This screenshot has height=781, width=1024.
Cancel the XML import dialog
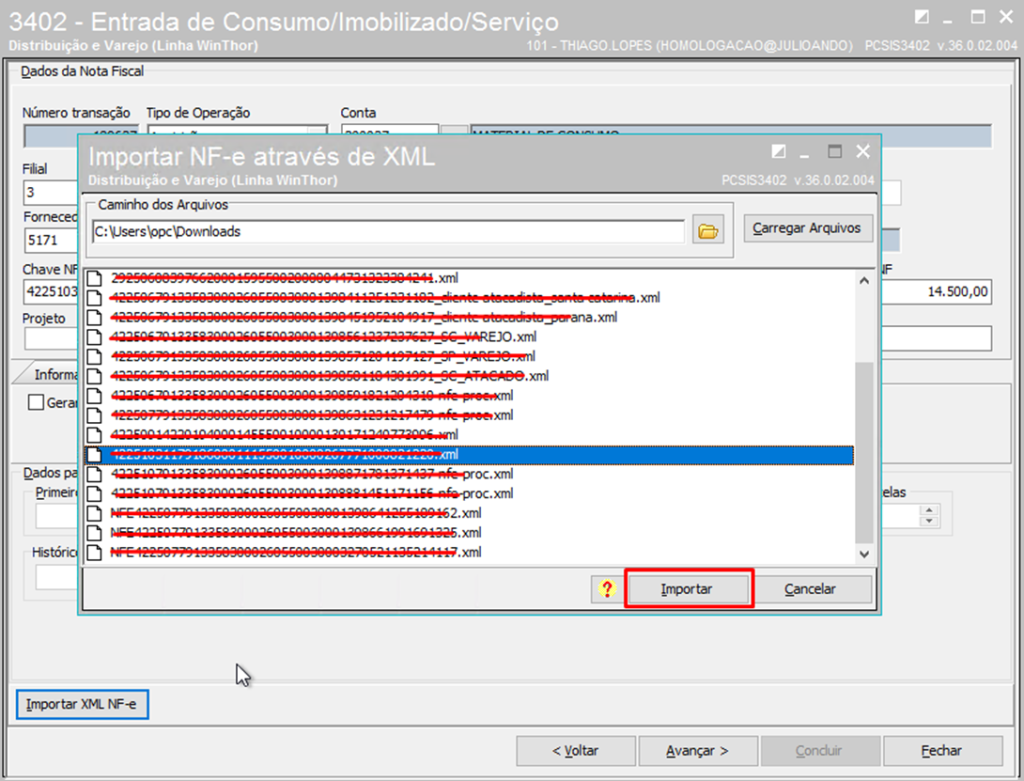[x=810, y=589]
